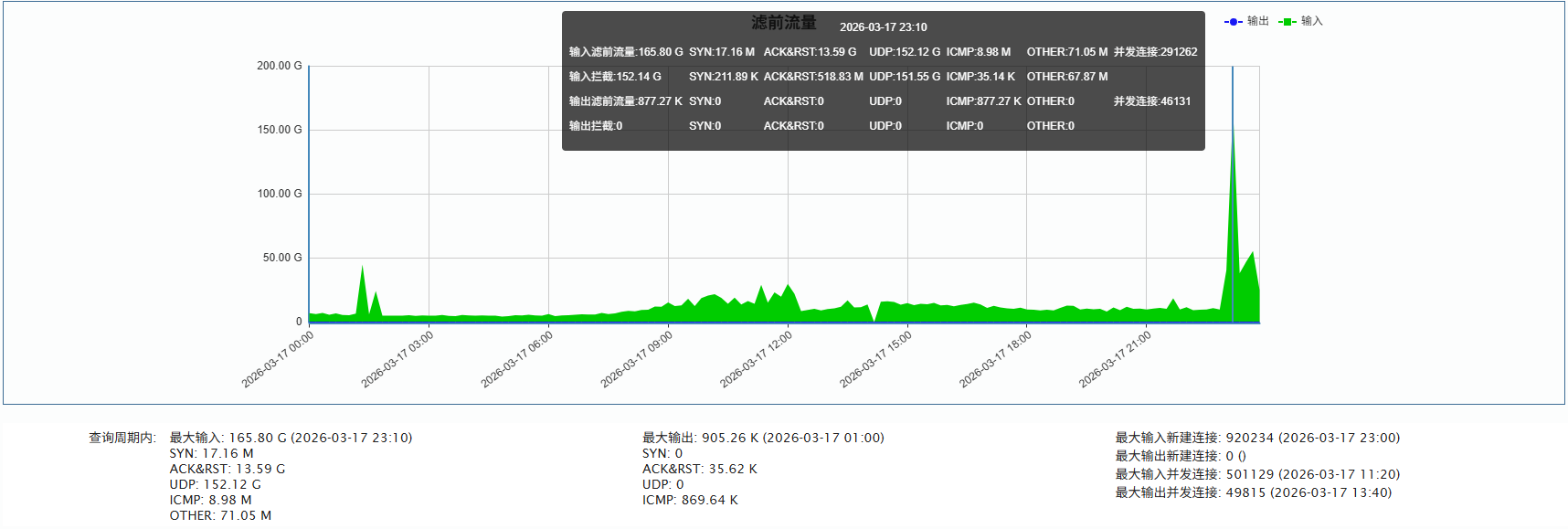Select the 2026-03-17 06:00 axis label
Image resolution: width=1568 pixels, height=529 pixels.
(x=517, y=359)
